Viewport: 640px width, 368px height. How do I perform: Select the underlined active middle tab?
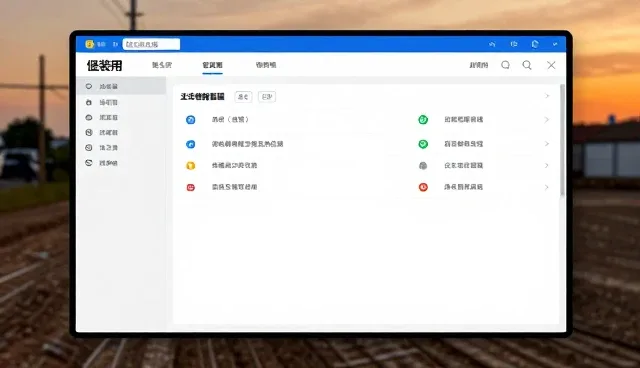(x=212, y=65)
